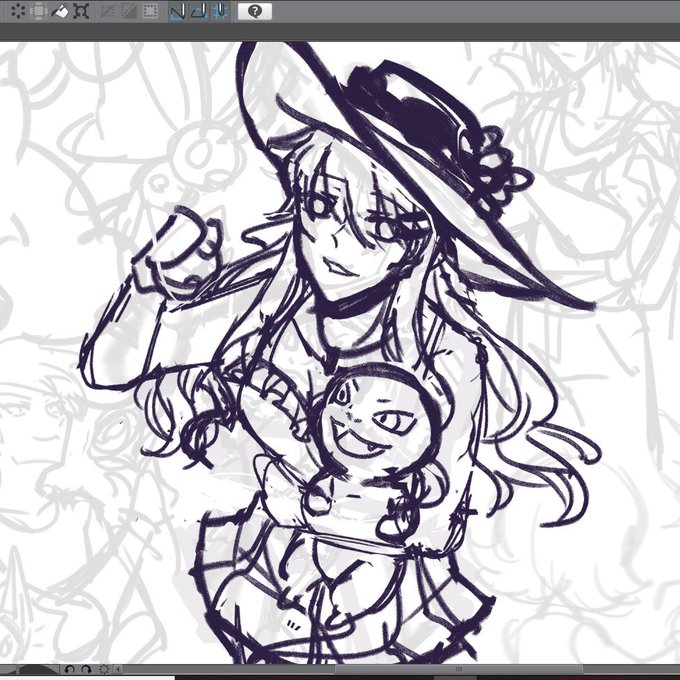Click the first greyed-out diagonal hatch icon

coord(108,11)
